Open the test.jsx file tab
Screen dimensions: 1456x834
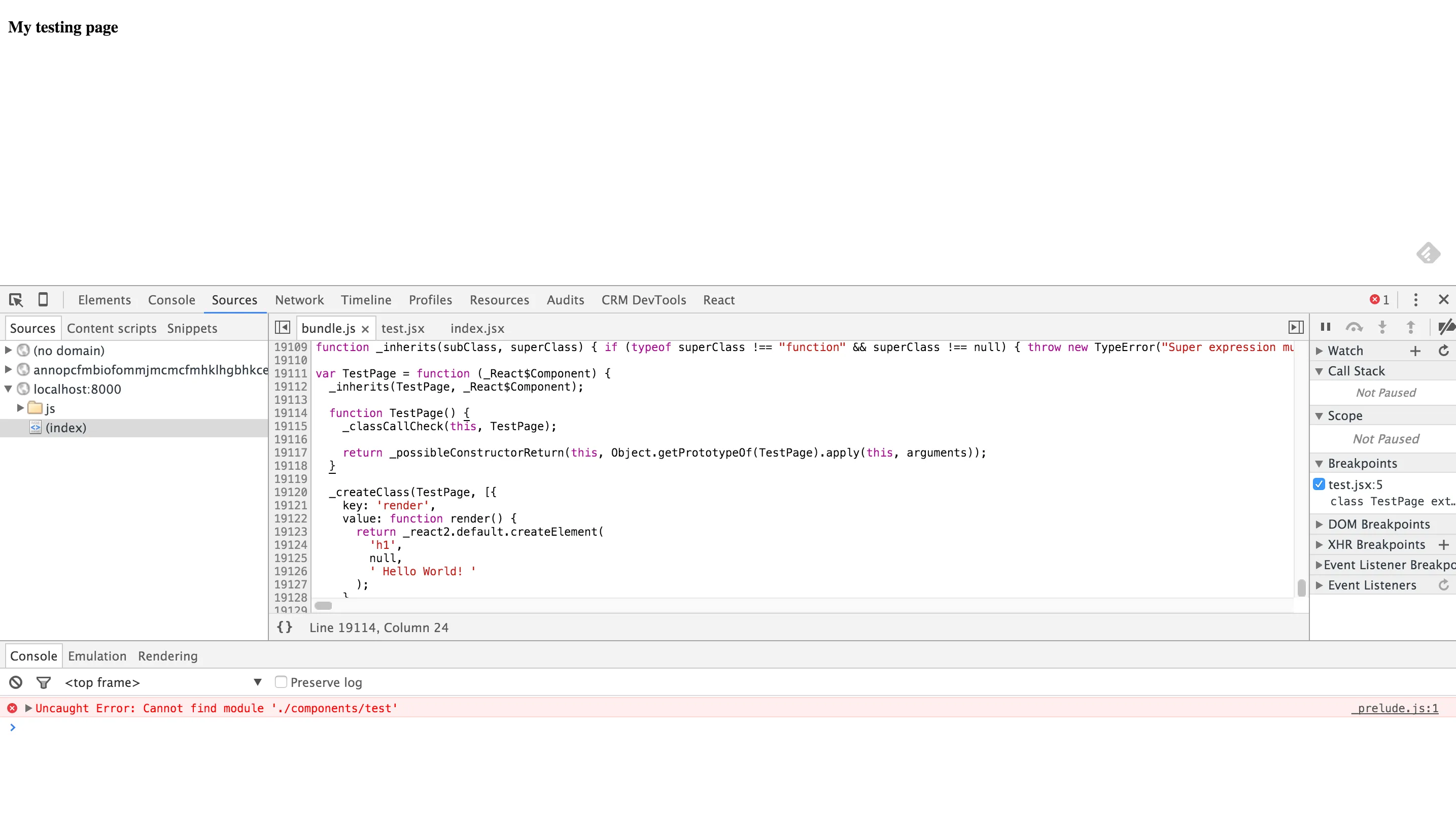click(403, 328)
